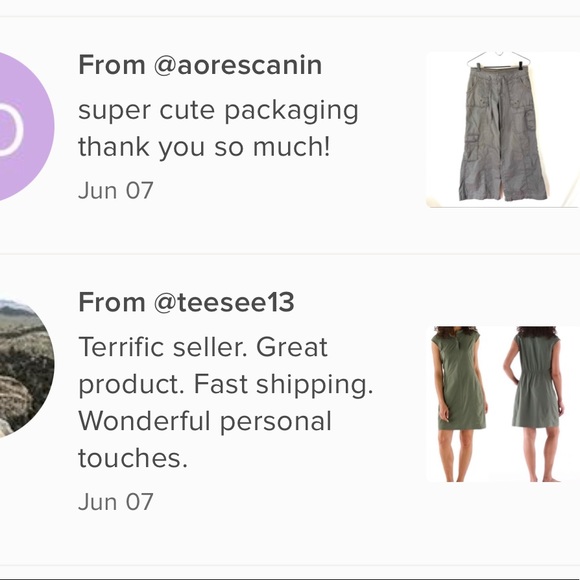580x580 pixels.
Task: Click the 'Wonderful personal' comment line
Action: (205, 421)
